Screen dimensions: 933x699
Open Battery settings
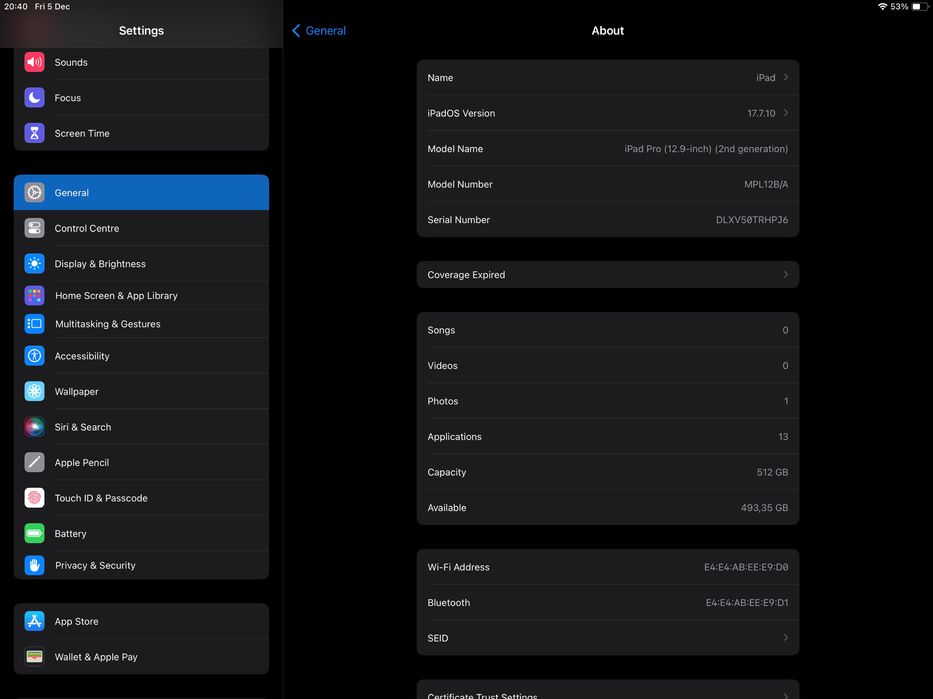coord(141,533)
